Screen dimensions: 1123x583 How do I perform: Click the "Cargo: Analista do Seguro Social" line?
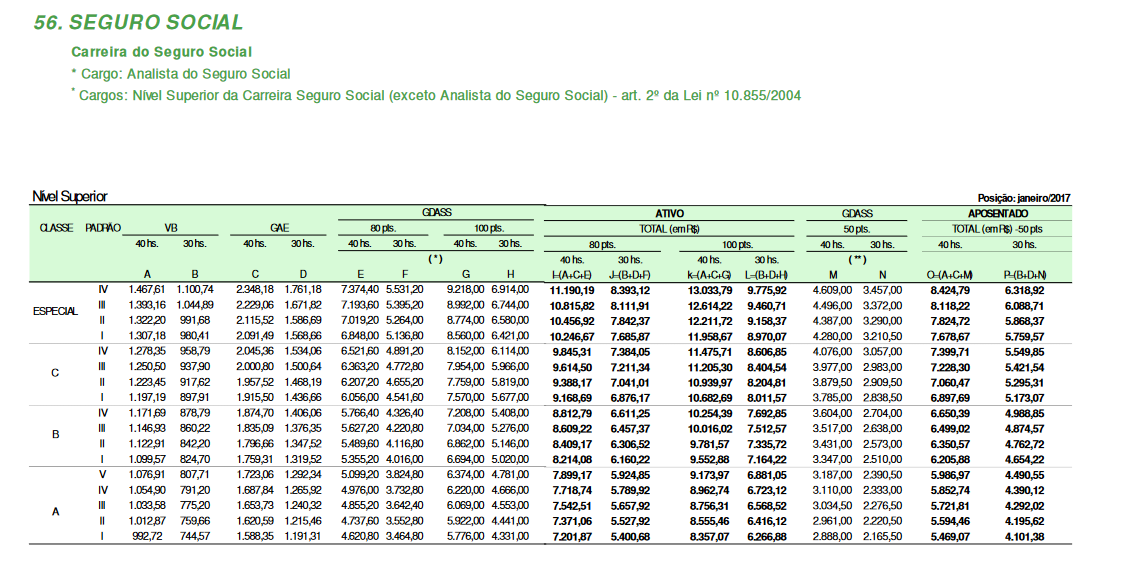point(184,73)
